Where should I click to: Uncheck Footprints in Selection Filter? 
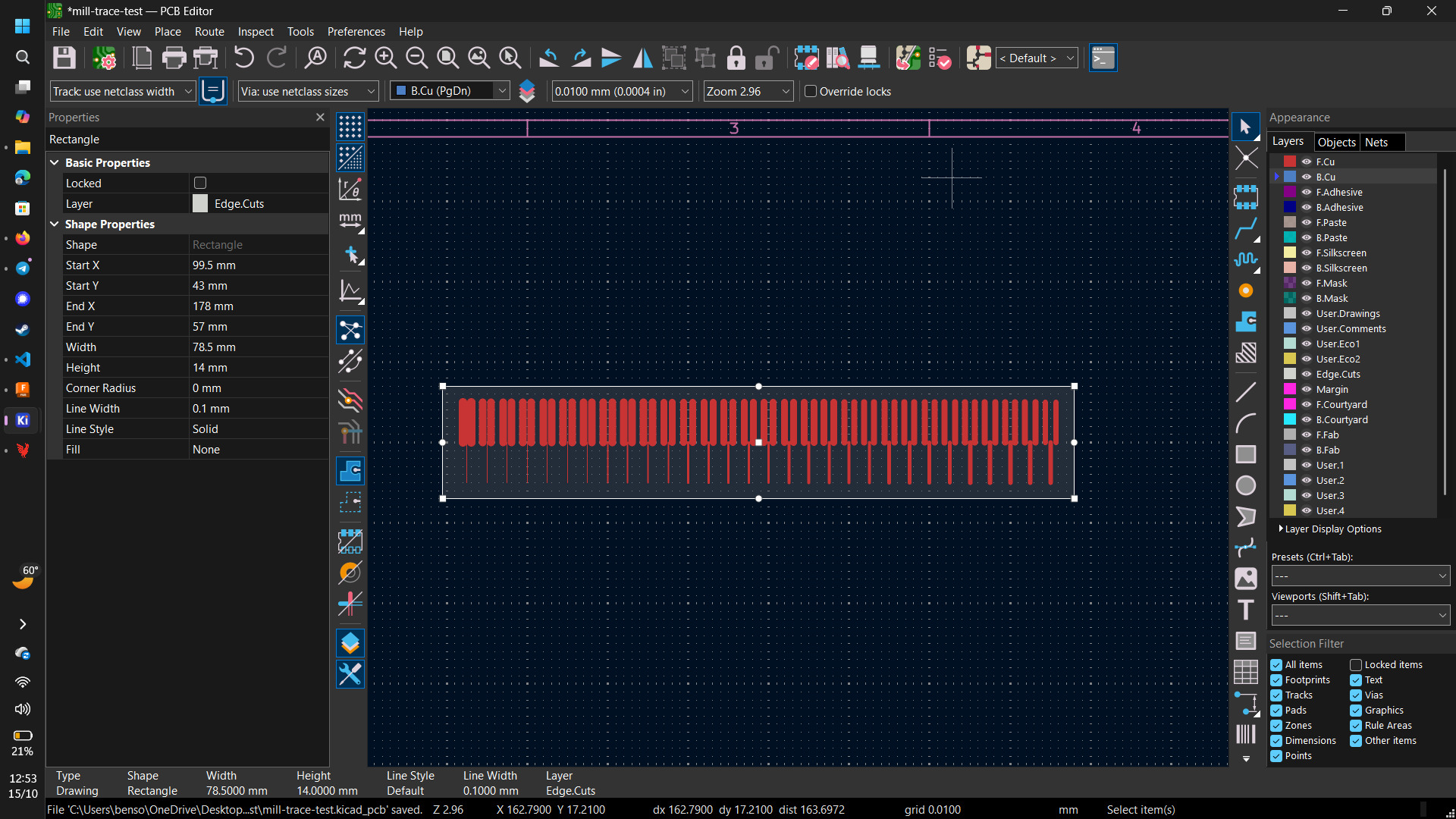pyautogui.click(x=1276, y=680)
